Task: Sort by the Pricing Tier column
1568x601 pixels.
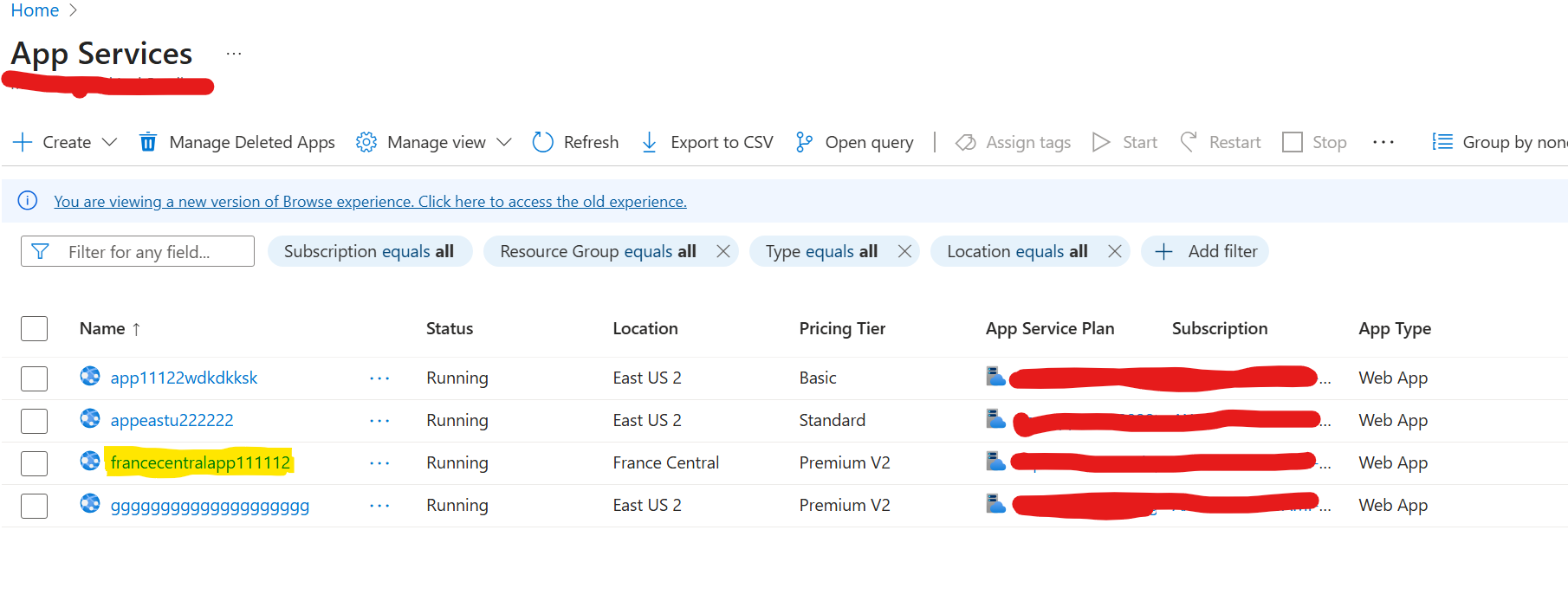Action: [x=842, y=329]
